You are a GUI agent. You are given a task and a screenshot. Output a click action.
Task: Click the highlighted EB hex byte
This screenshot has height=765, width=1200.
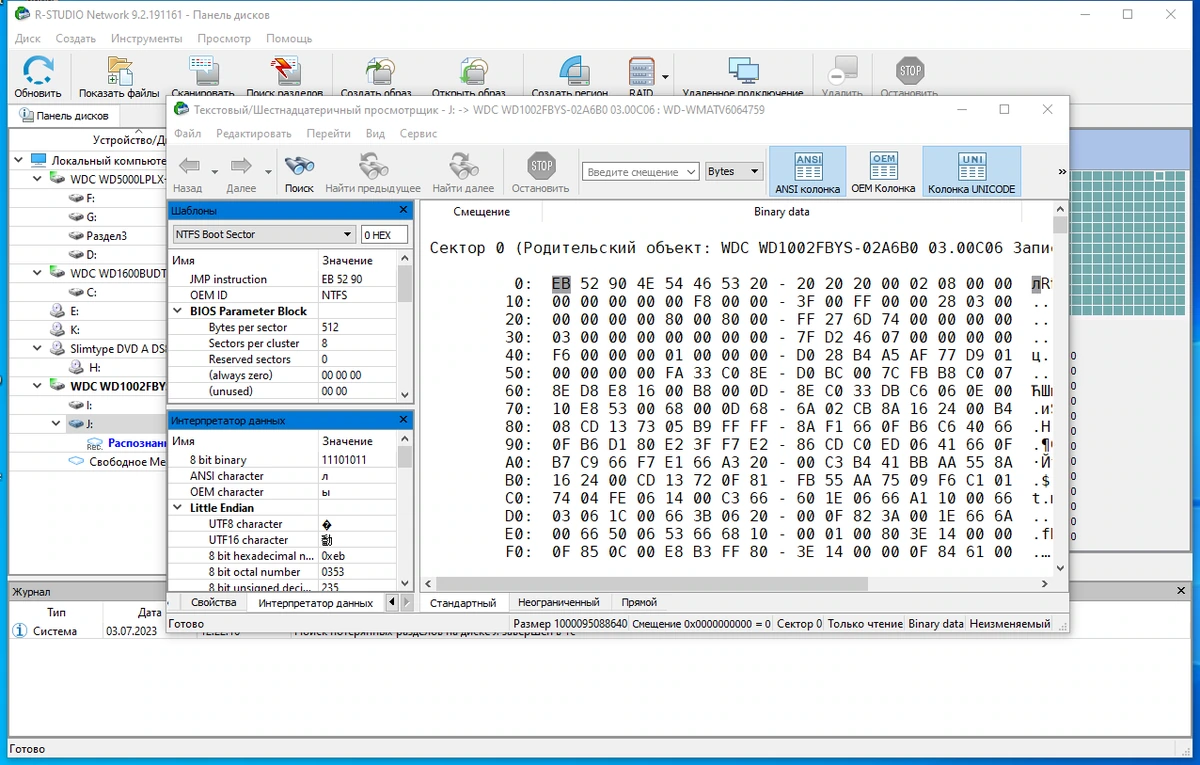click(561, 283)
